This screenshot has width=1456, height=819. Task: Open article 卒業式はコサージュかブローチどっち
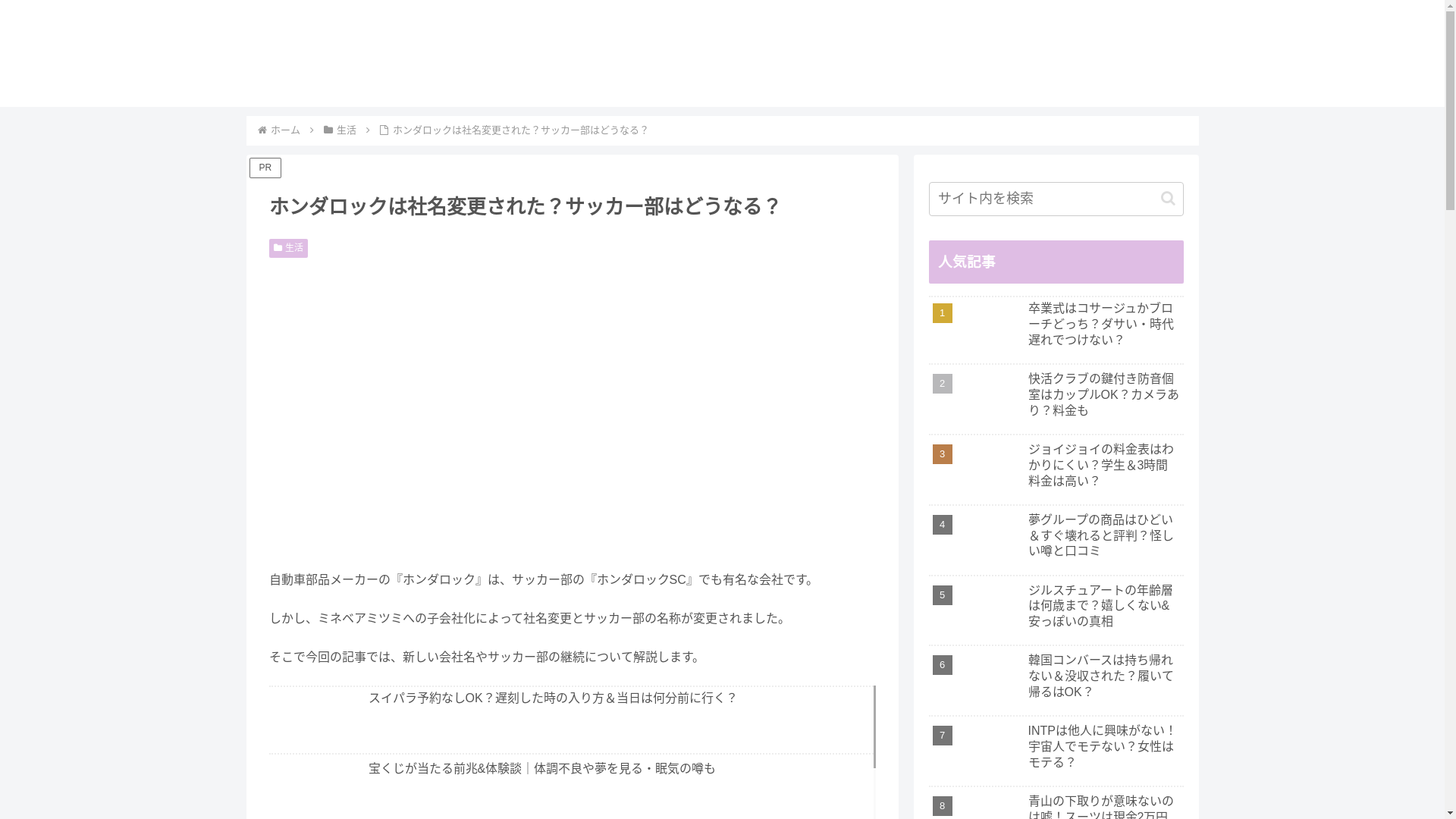pyautogui.click(x=1056, y=329)
